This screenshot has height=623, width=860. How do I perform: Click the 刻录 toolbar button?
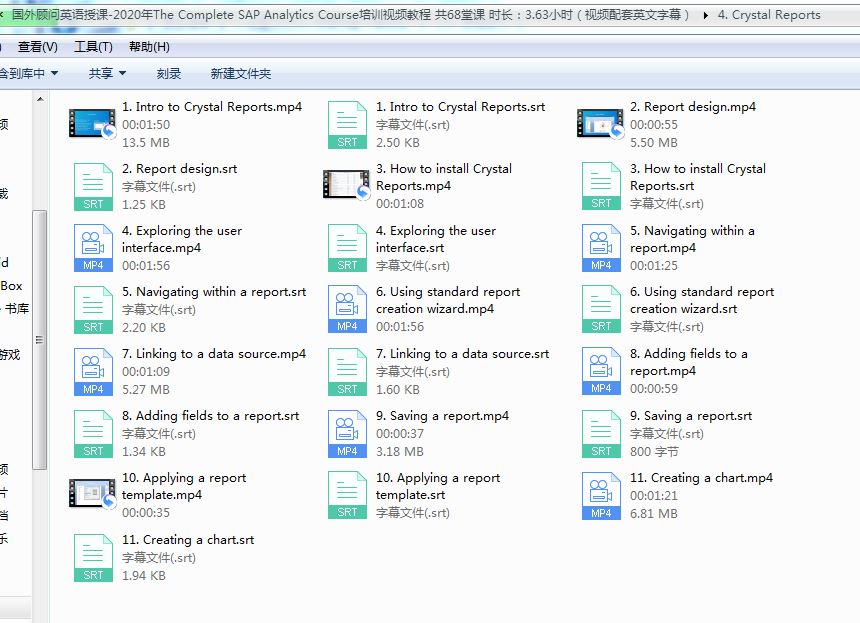click(168, 73)
